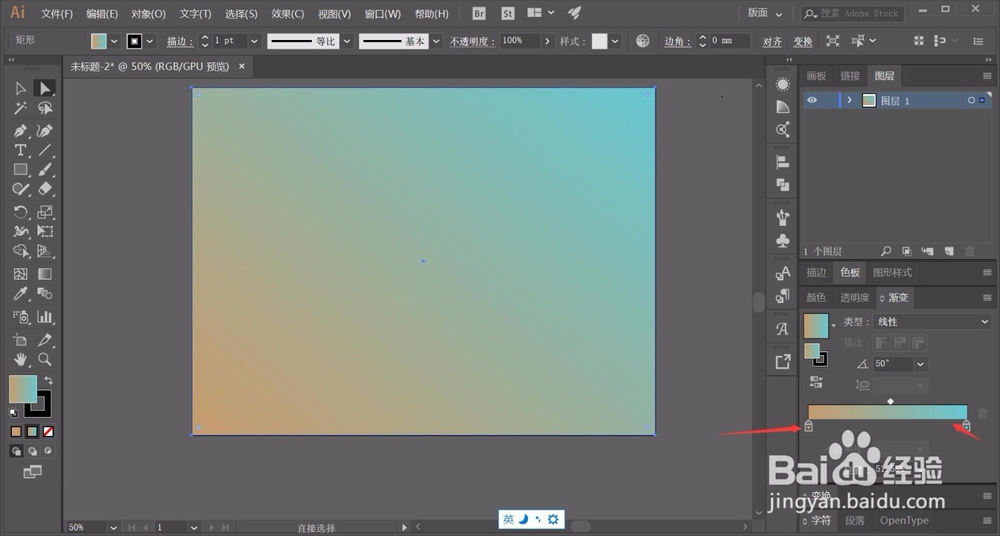Select the Free Transform tool
Image resolution: width=1000 pixels, height=536 pixels.
click(44, 231)
